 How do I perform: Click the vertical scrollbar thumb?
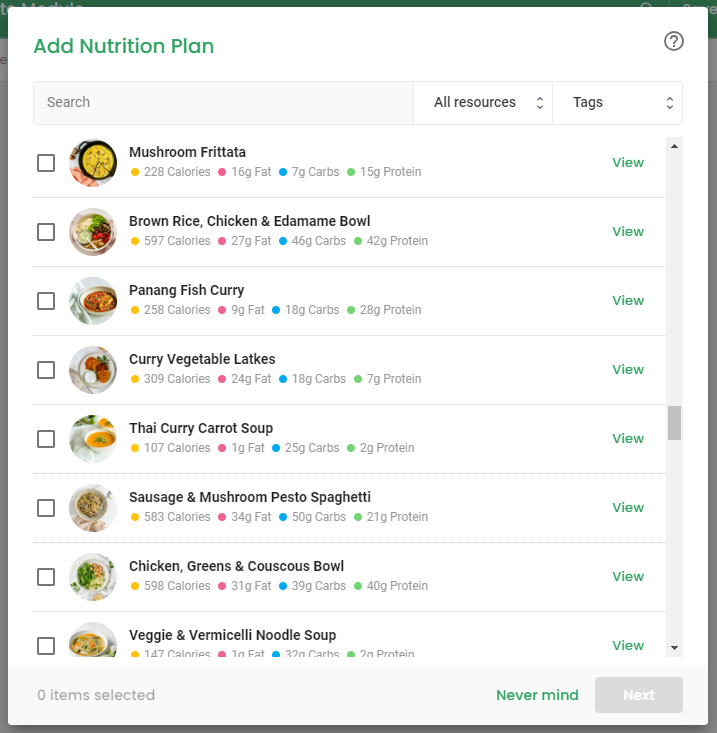pyautogui.click(x=674, y=423)
